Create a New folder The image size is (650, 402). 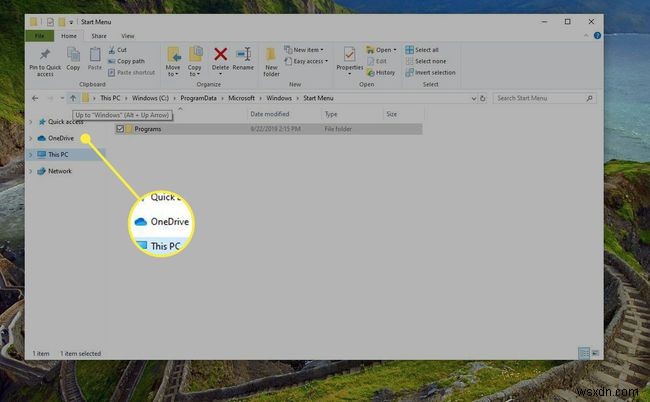272,62
